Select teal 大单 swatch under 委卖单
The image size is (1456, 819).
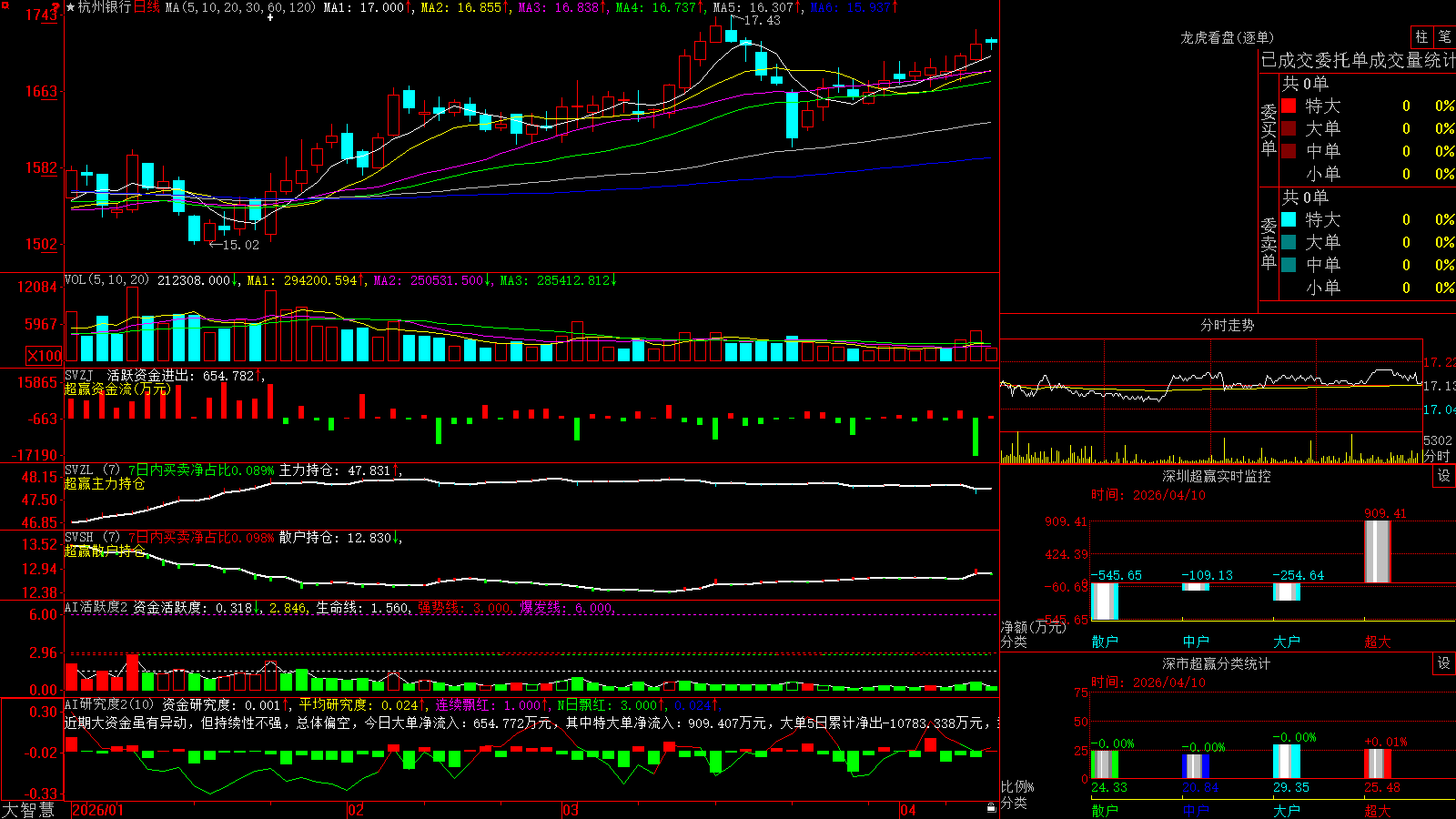(1289, 242)
